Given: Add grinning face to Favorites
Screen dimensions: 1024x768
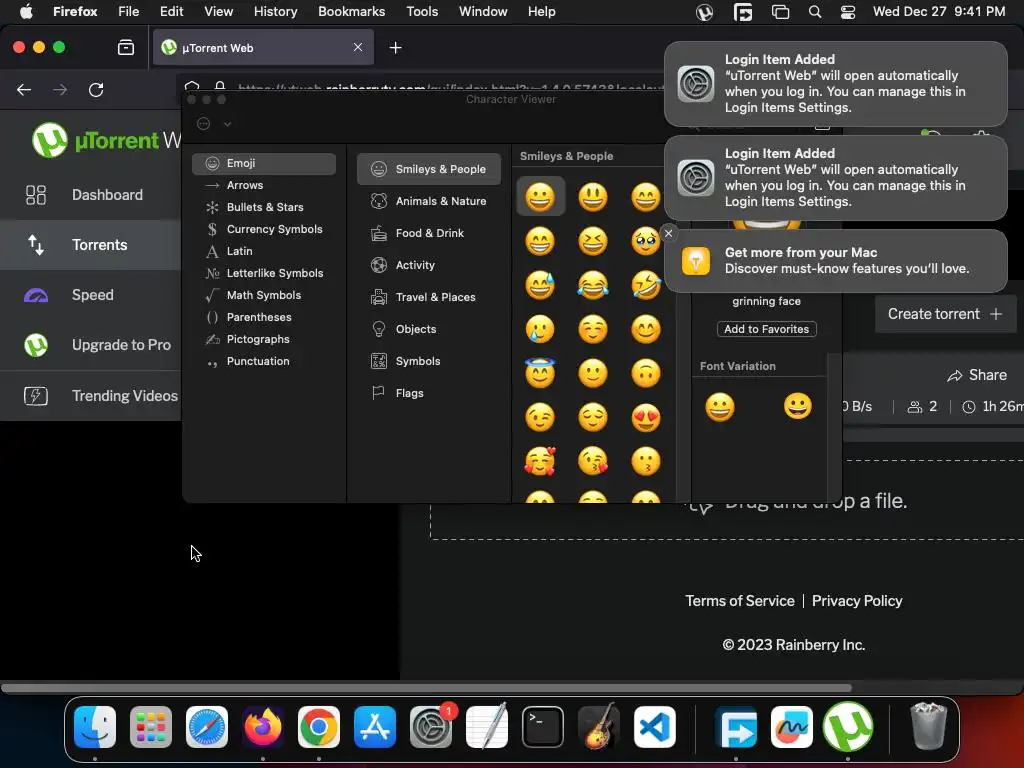Looking at the screenshot, I should (767, 329).
